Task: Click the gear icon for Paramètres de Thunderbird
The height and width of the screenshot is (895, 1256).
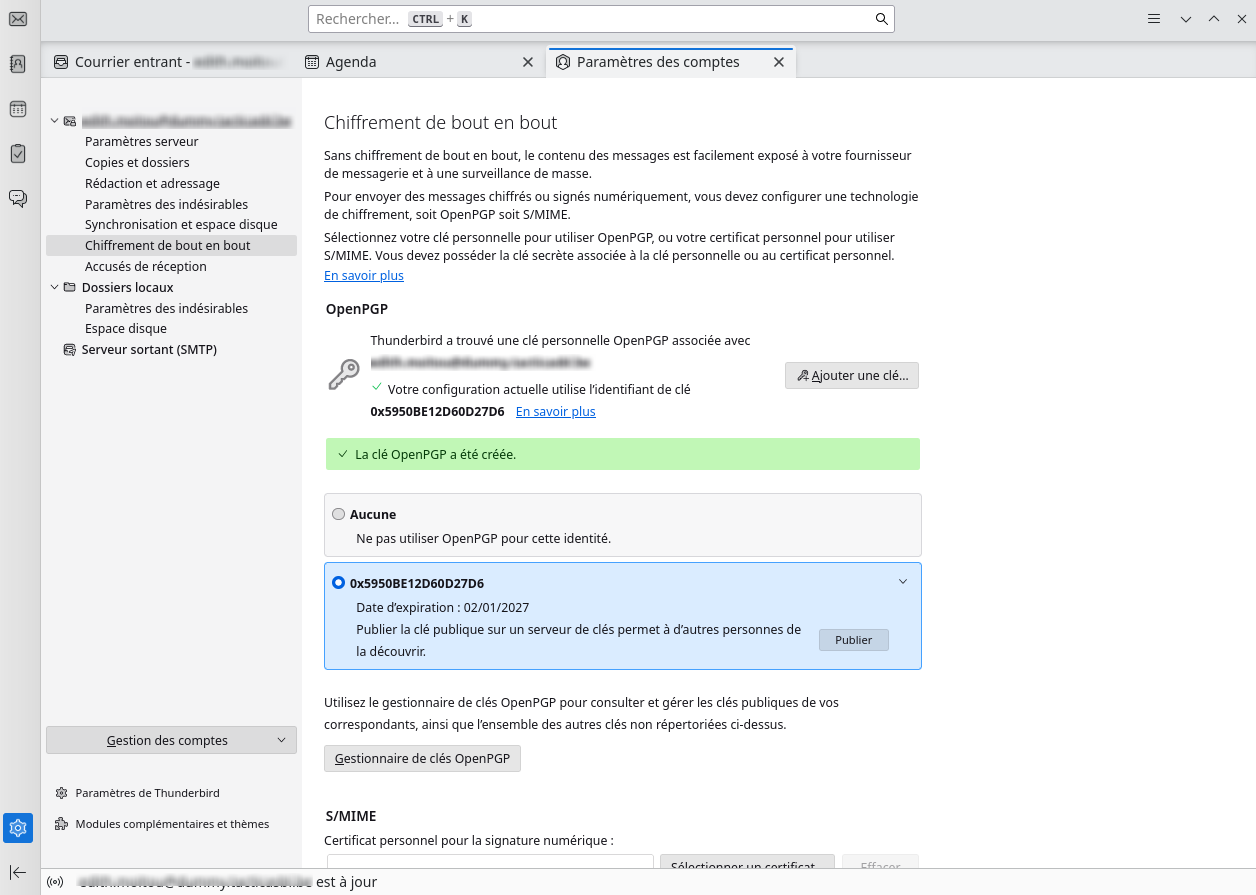Action: (62, 793)
